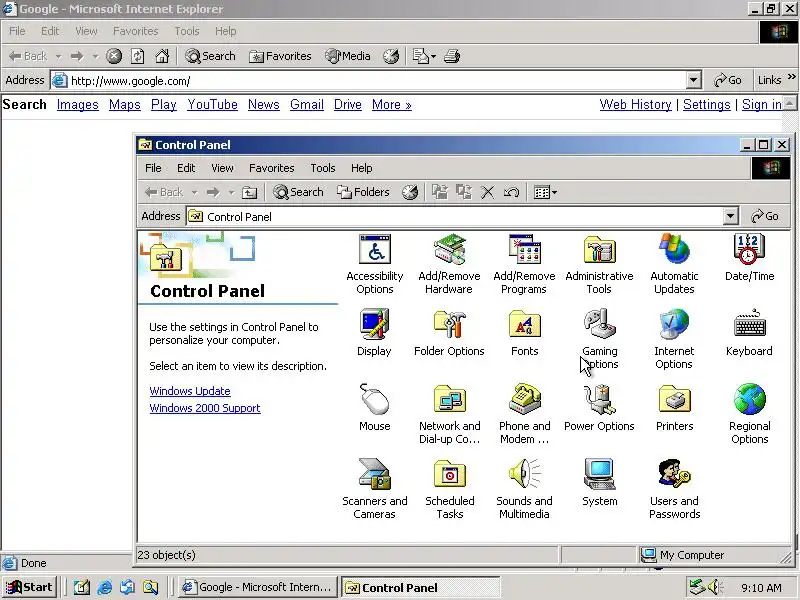Click the Images link on the Google page
This screenshot has height=600, width=800.
(x=78, y=105)
